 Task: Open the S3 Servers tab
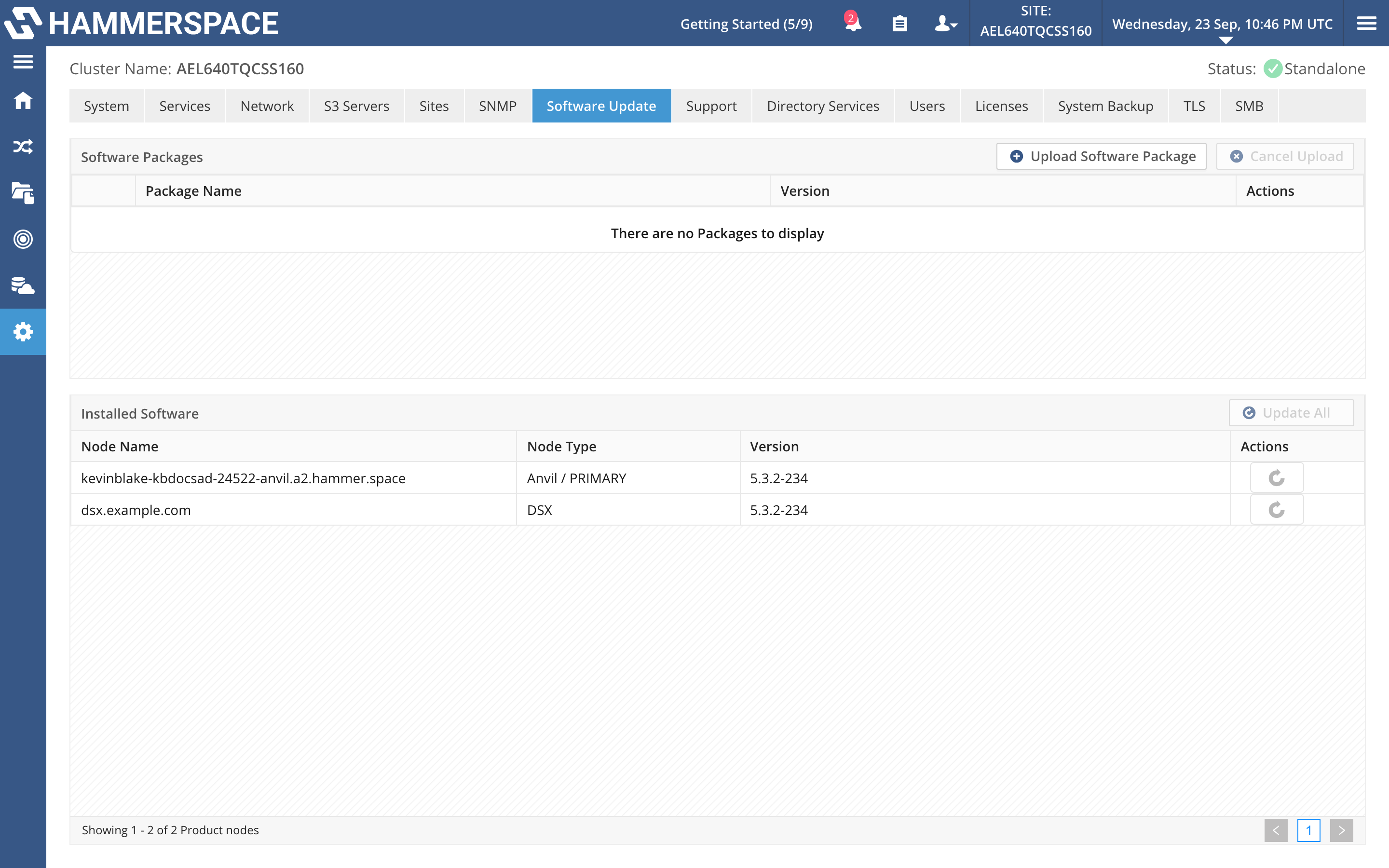coord(356,106)
